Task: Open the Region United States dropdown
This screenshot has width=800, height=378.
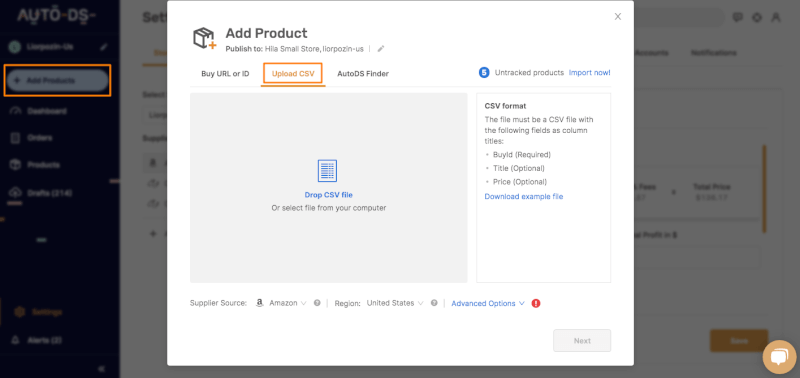Action: pos(395,303)
